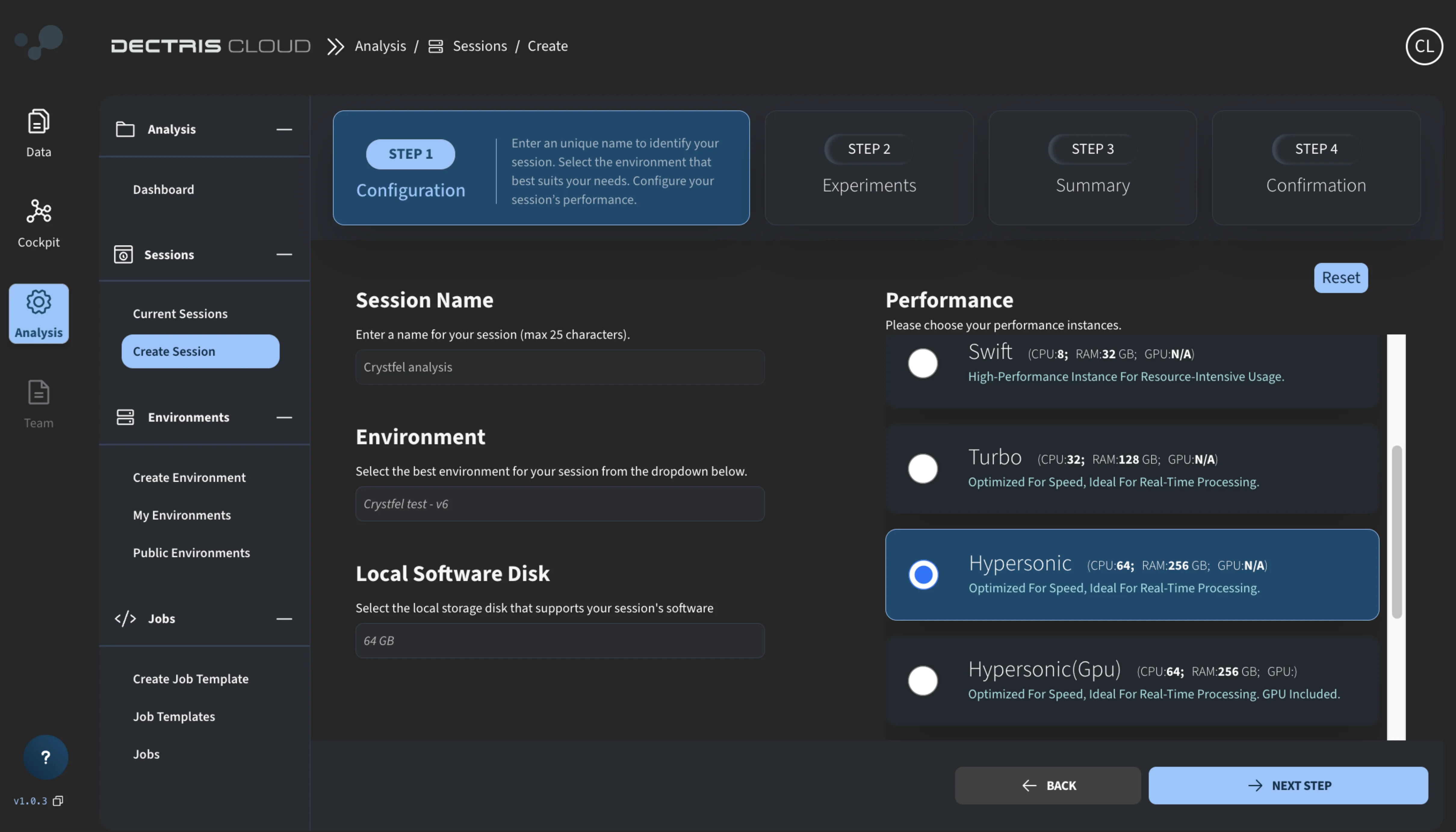1456x832 pixels.
Task: Click the Dectris Cloud logo dots
Action: tap(39, 41)
